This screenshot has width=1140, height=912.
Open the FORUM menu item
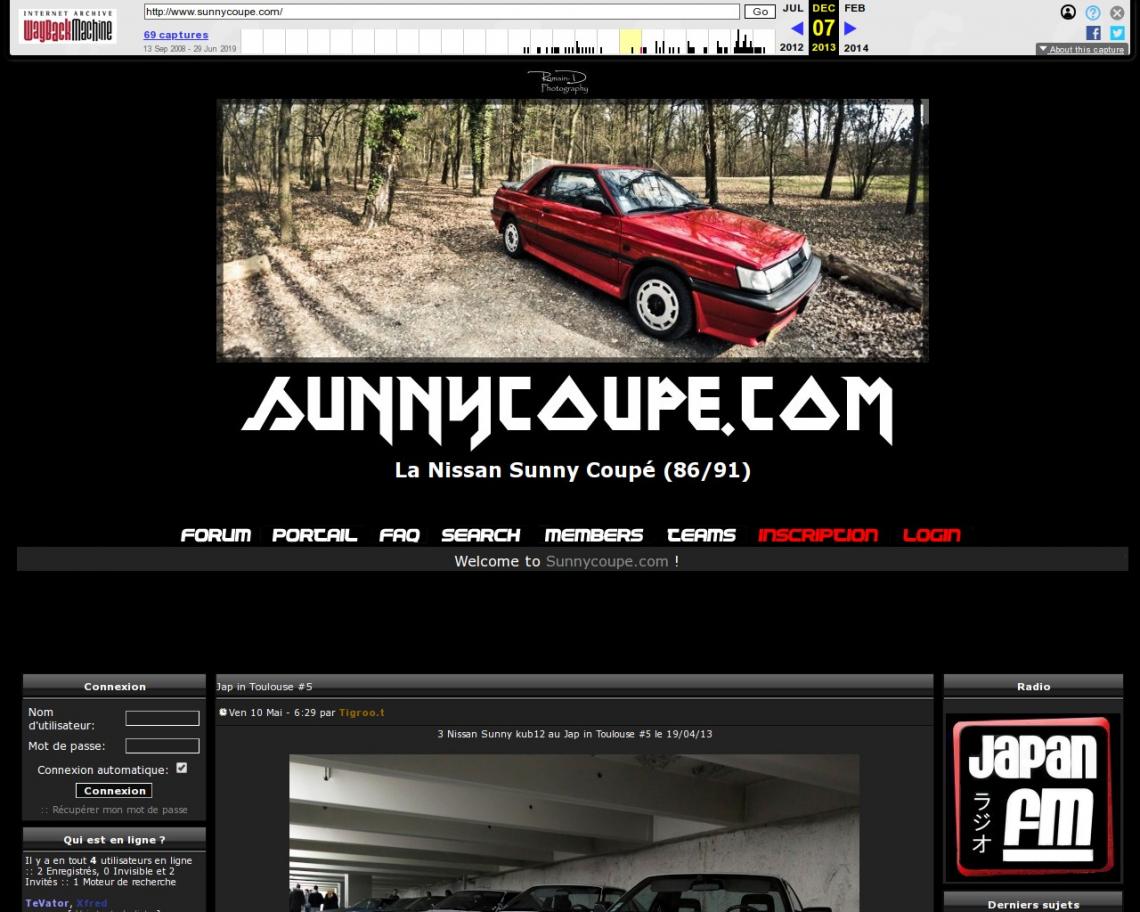pyautogui.click(x=215, y=535)
